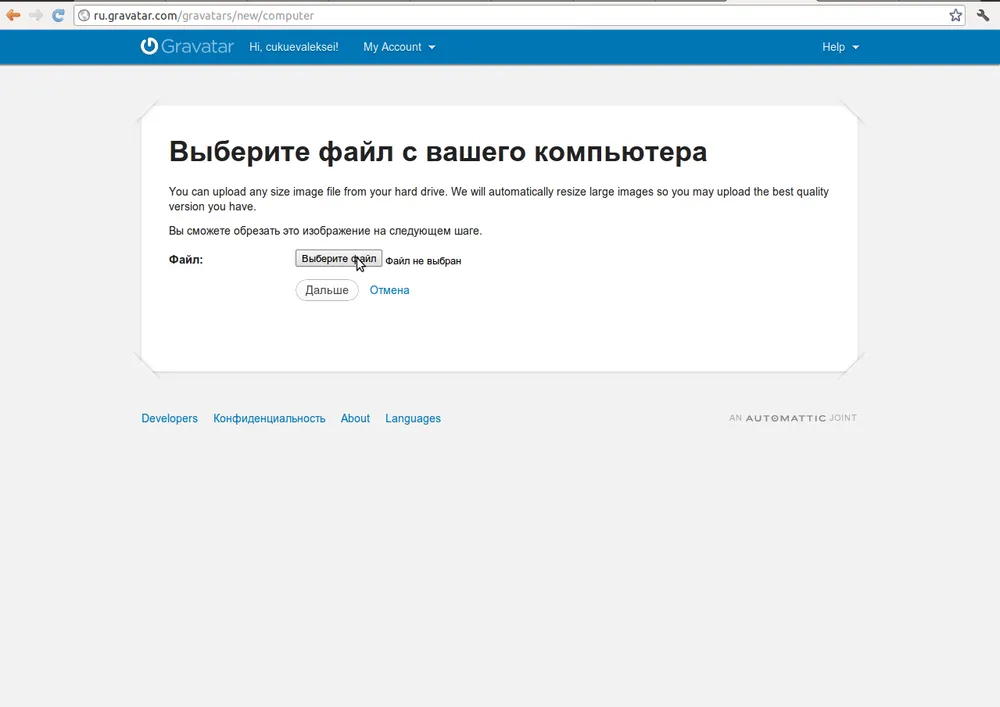Open site info globe icon in address bar

(84, 16)
